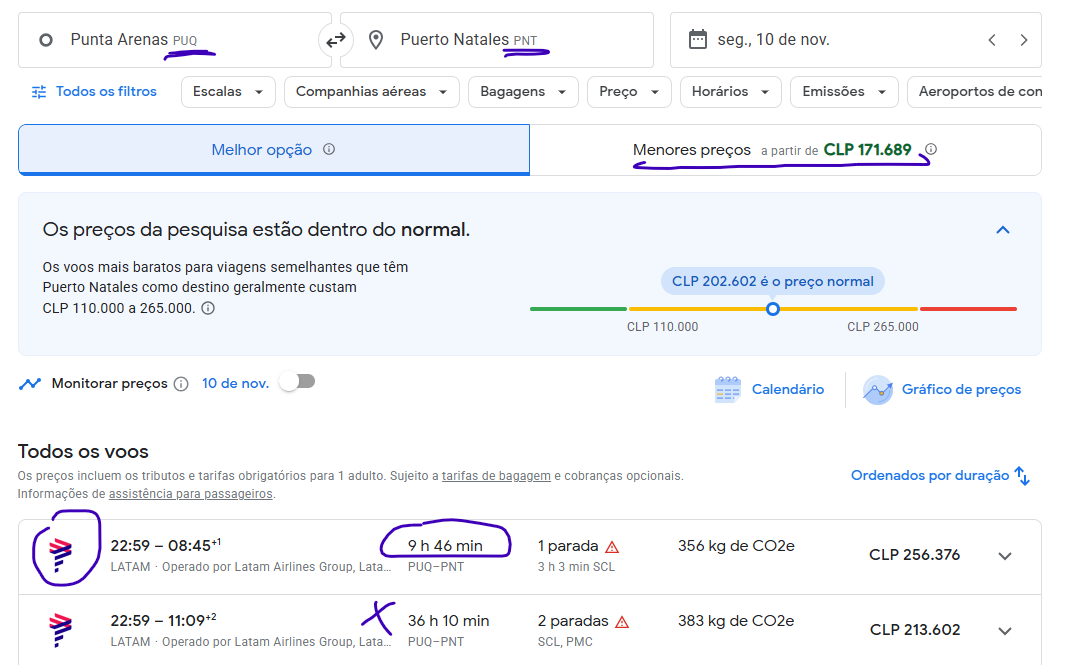
Task: Open the tarifas de bagagem link
Action: [496, 476]
